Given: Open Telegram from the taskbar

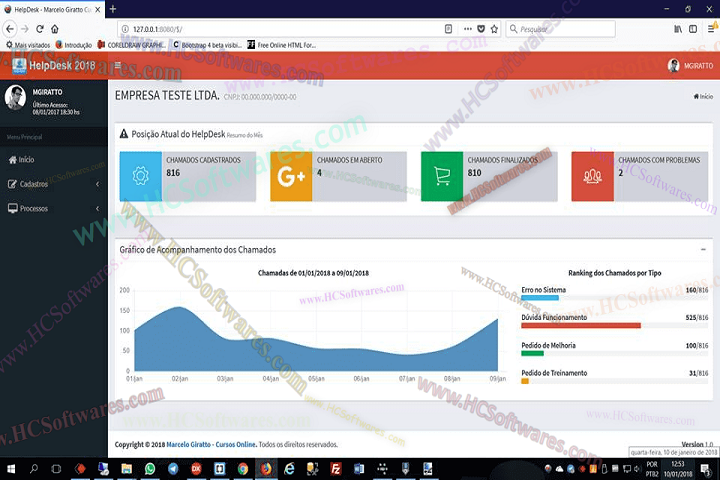Looking at the screenshot, I should click(x=173, y=469).
